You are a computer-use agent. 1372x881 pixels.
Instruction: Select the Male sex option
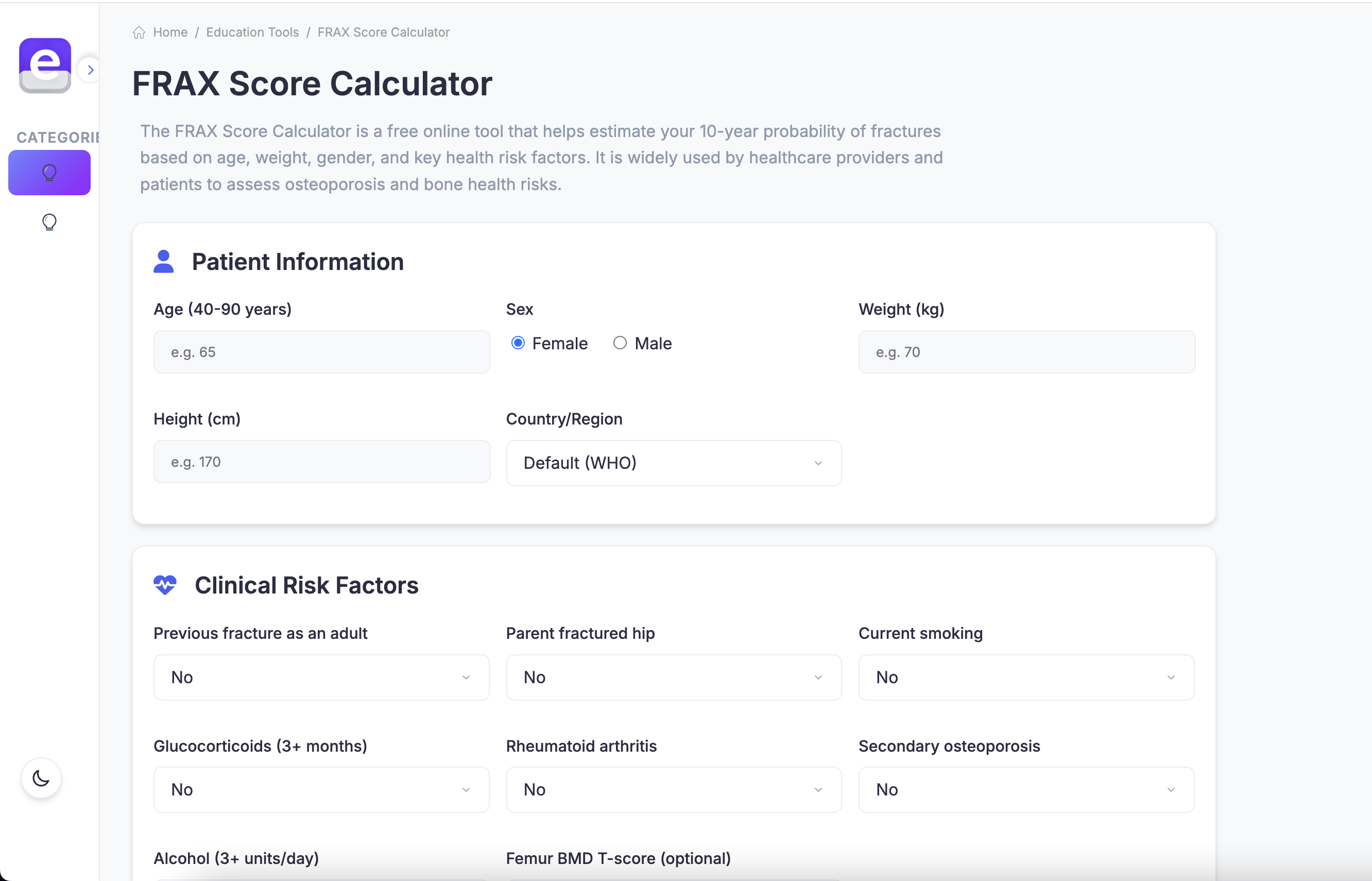point(620,343)
